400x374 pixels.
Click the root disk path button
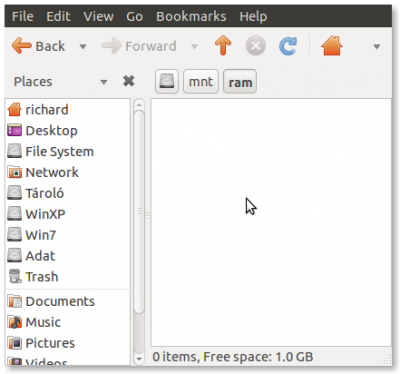(x=167, y=81)
